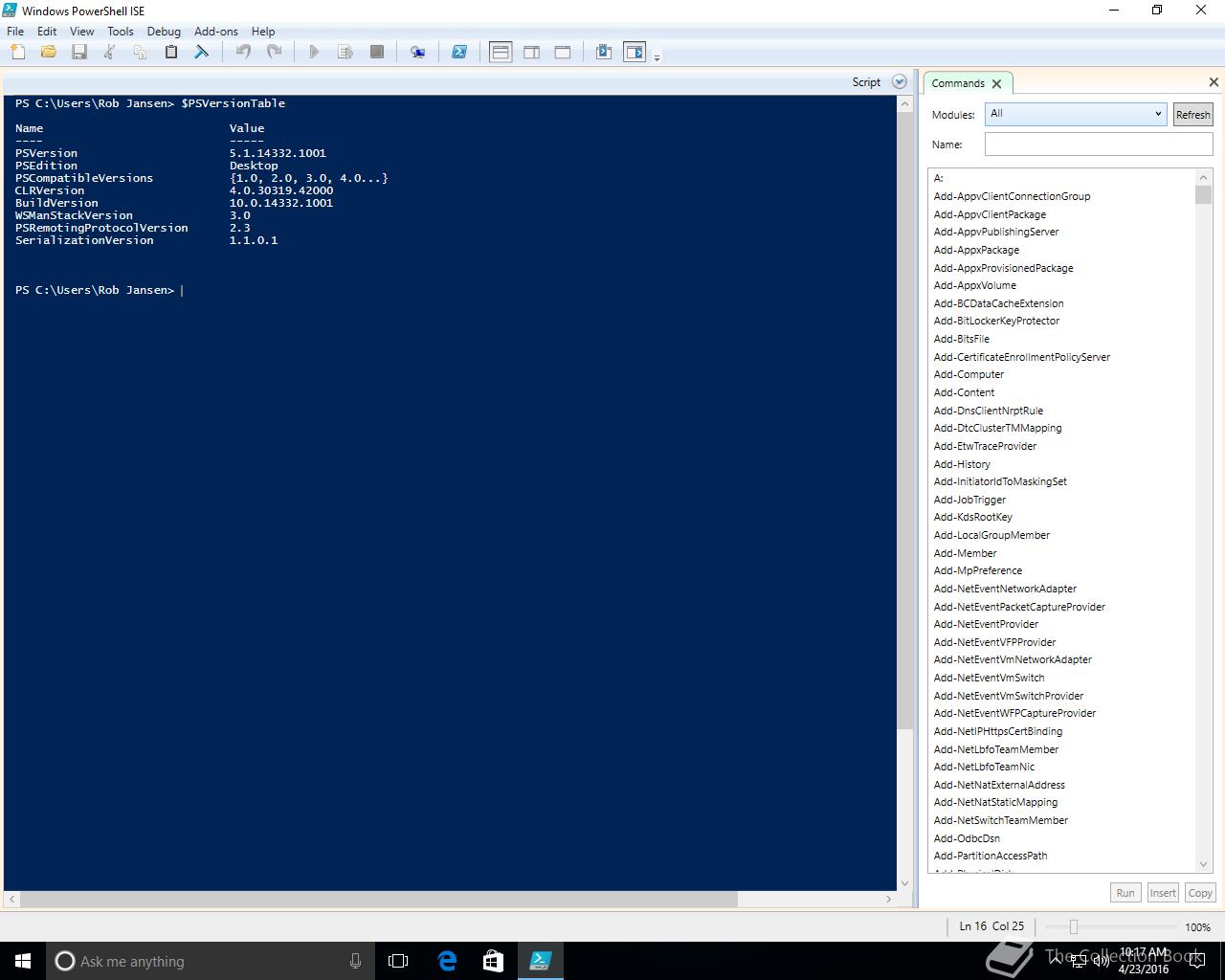Viewport: 1225px width, 980px height.
Task: Select Add-AppxPackage command
Action: coord(976,250)
